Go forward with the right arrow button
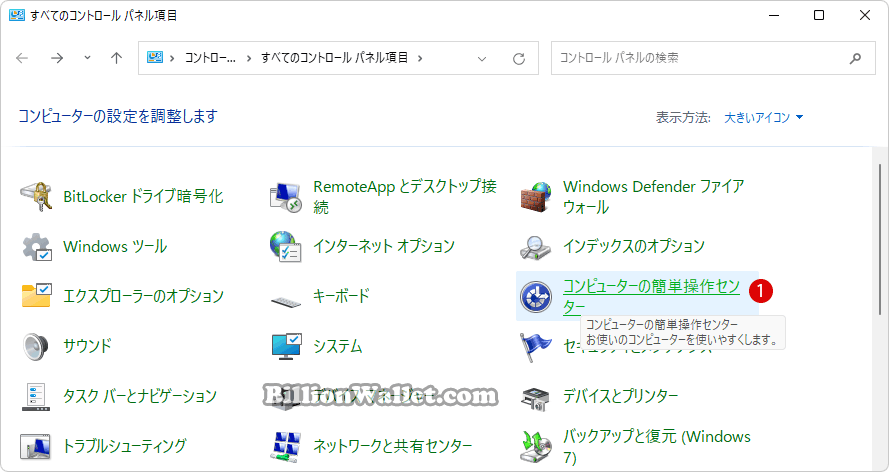This screenshot has width=889, height=472. pos(57,58)
